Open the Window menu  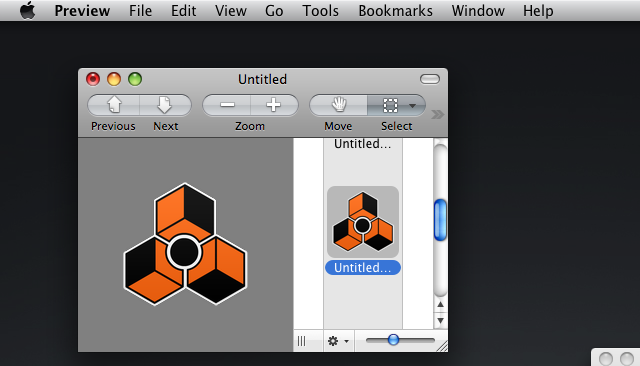(478, 11)
